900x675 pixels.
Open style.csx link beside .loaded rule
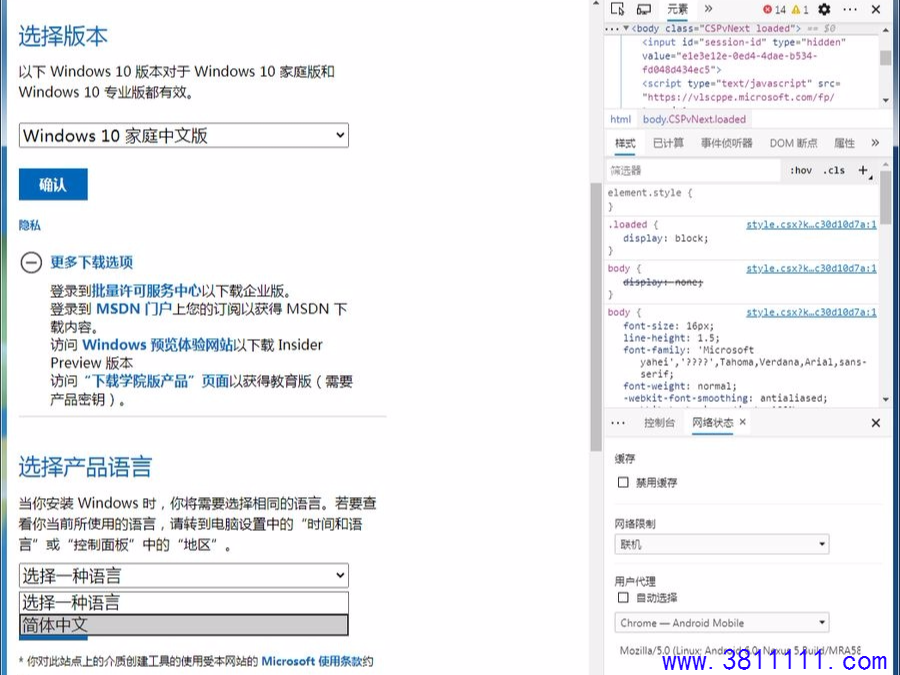point(811,224)
